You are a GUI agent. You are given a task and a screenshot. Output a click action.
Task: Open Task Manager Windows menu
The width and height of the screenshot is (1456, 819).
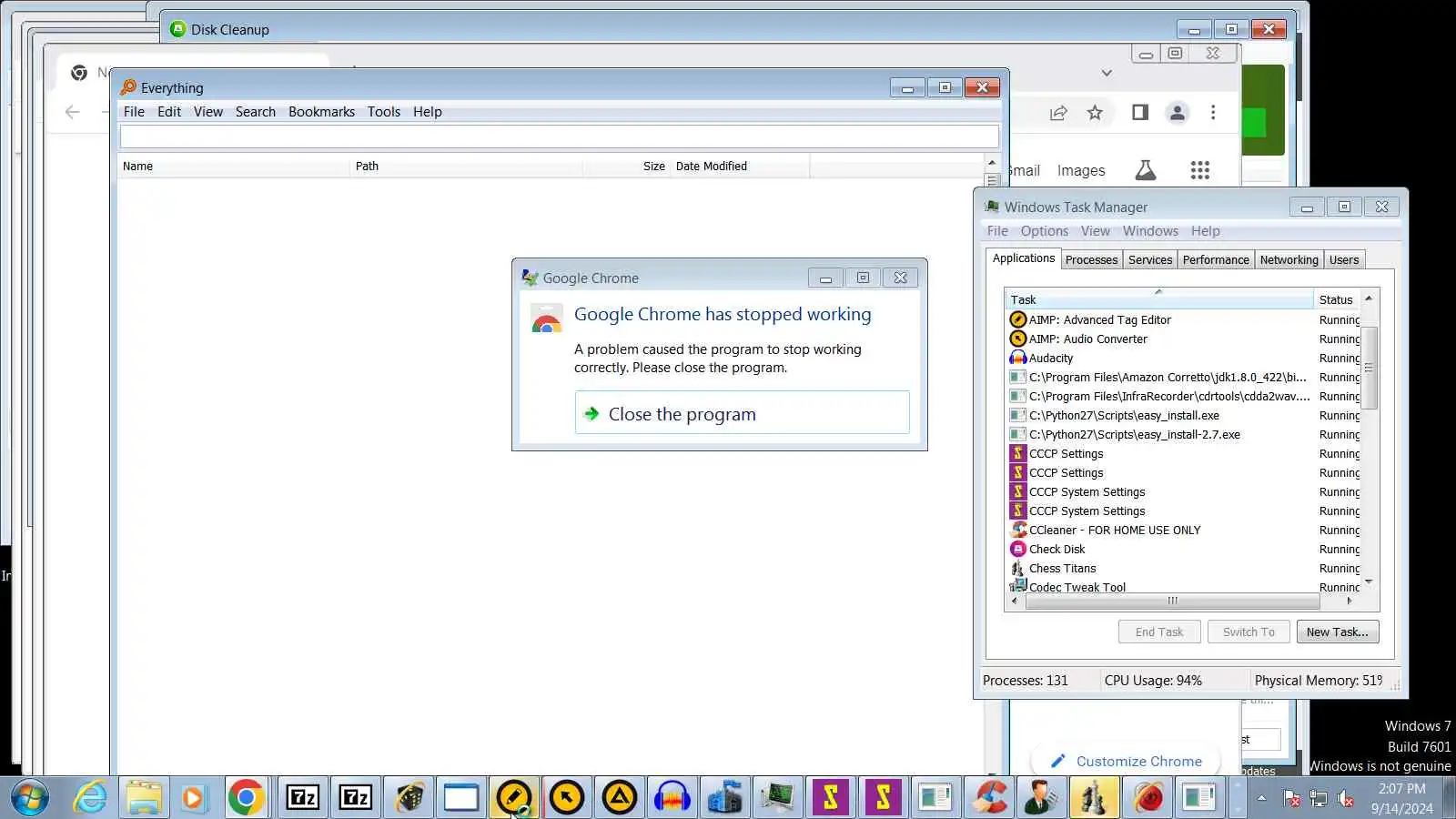click(1150, 231)
